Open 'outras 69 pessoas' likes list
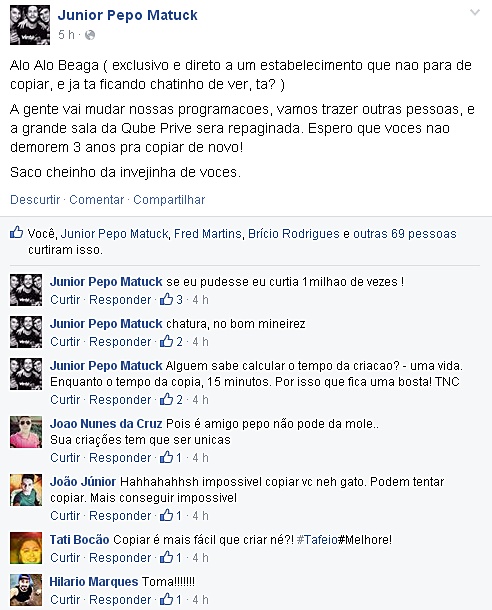Viewport: 492px width, 610px height. (x=404, y=234)
